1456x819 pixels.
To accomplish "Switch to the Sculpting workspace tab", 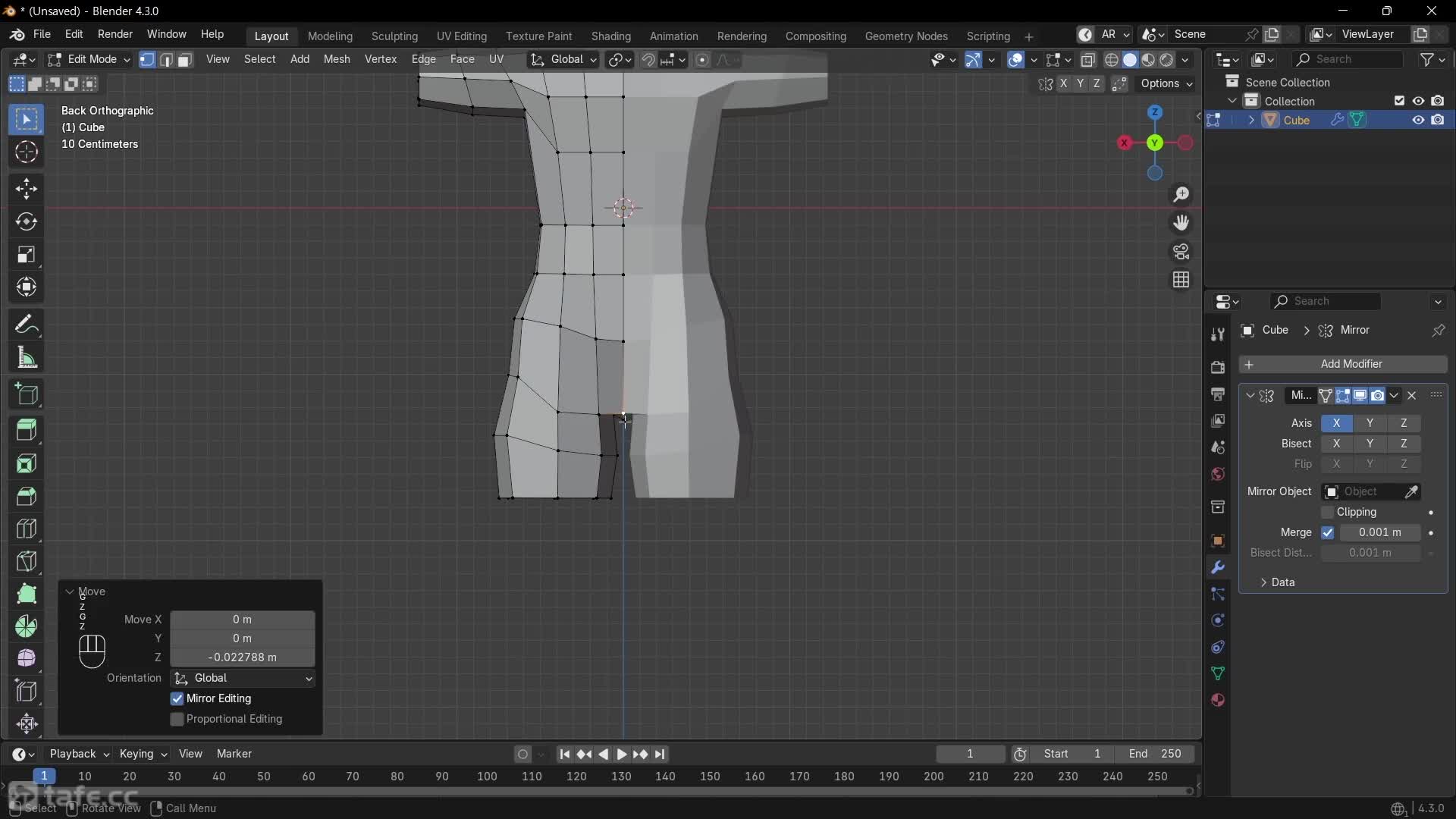I will coord(394,36).
